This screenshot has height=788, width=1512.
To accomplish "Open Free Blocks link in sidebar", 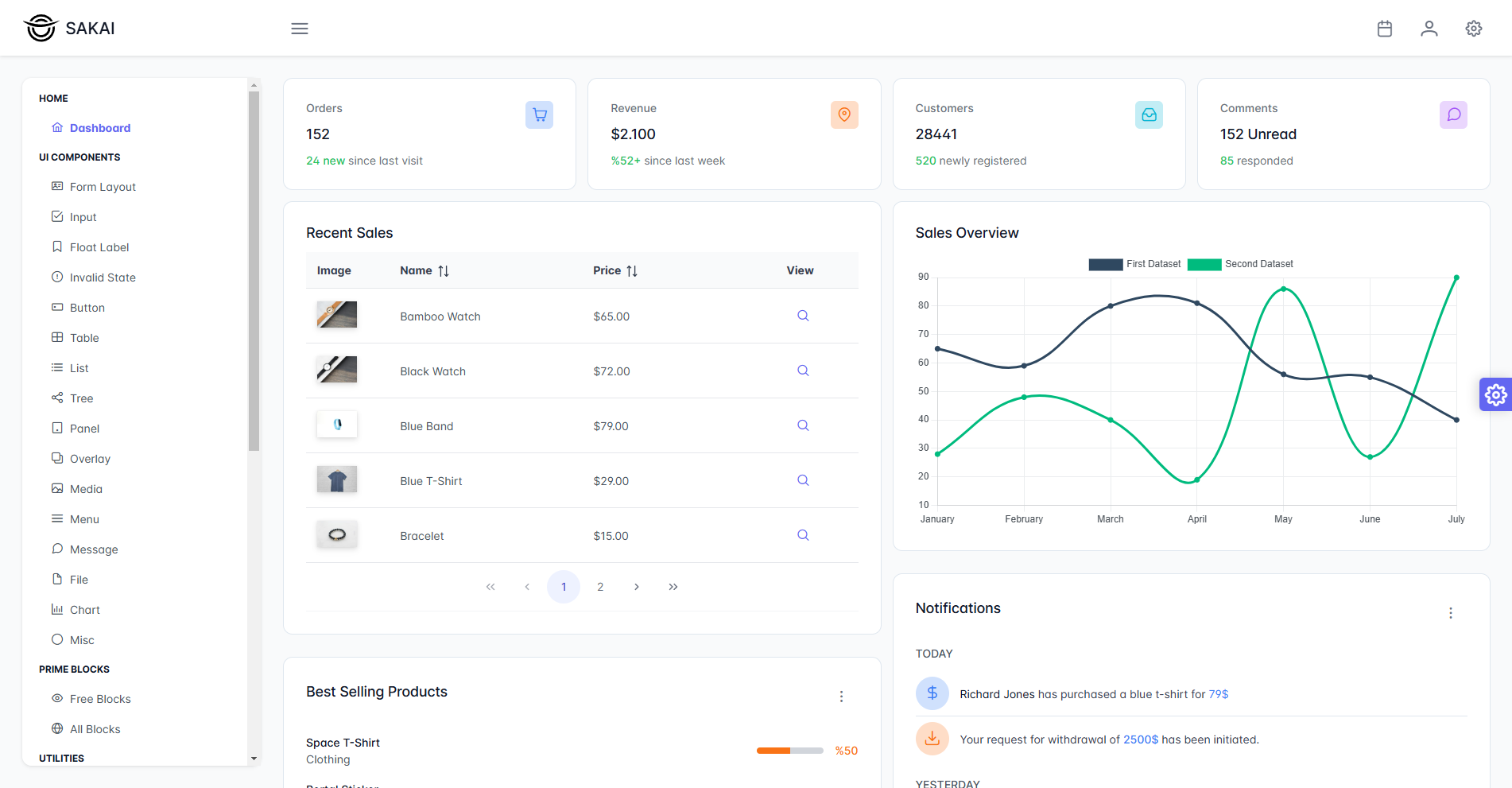I will tap(91, 699).
